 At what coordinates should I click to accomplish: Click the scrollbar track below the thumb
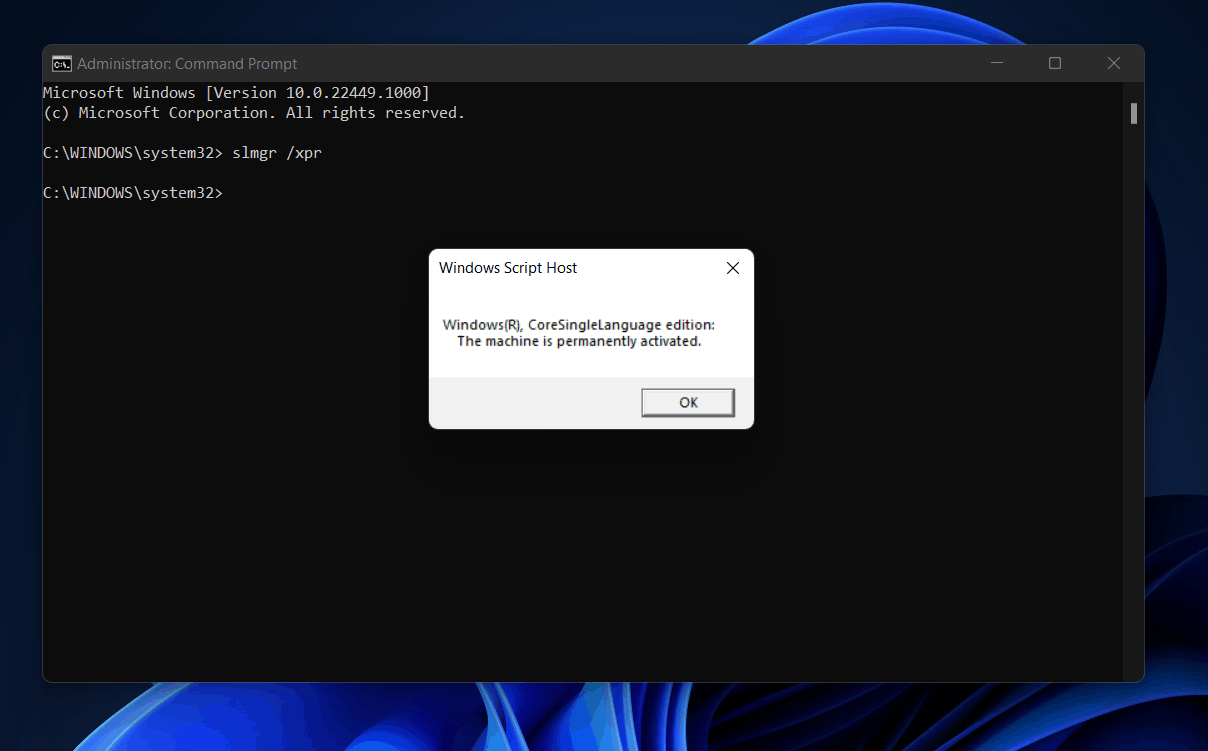click(1134, 400)
